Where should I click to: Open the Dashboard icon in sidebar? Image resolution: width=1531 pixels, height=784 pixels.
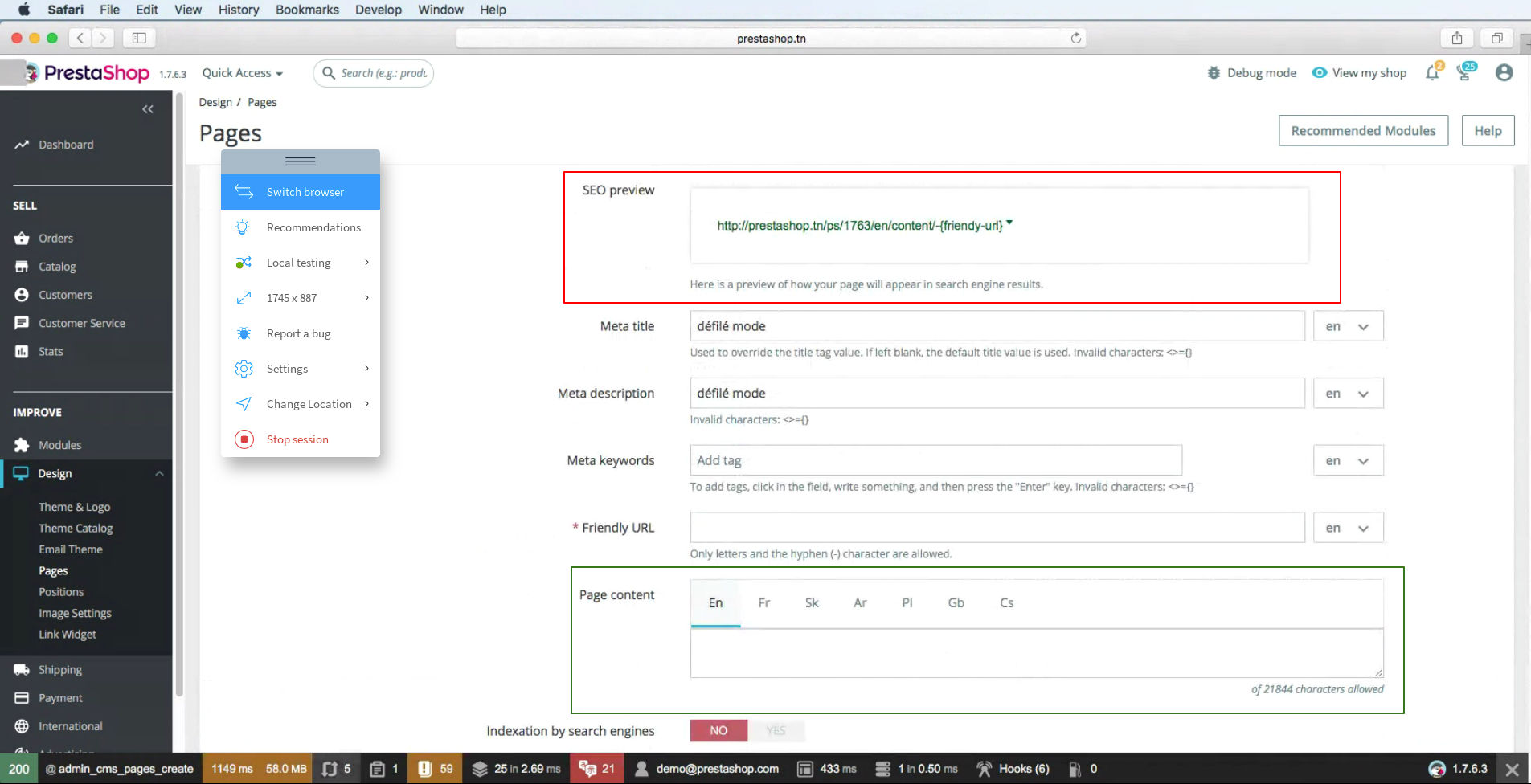point(22,145)
